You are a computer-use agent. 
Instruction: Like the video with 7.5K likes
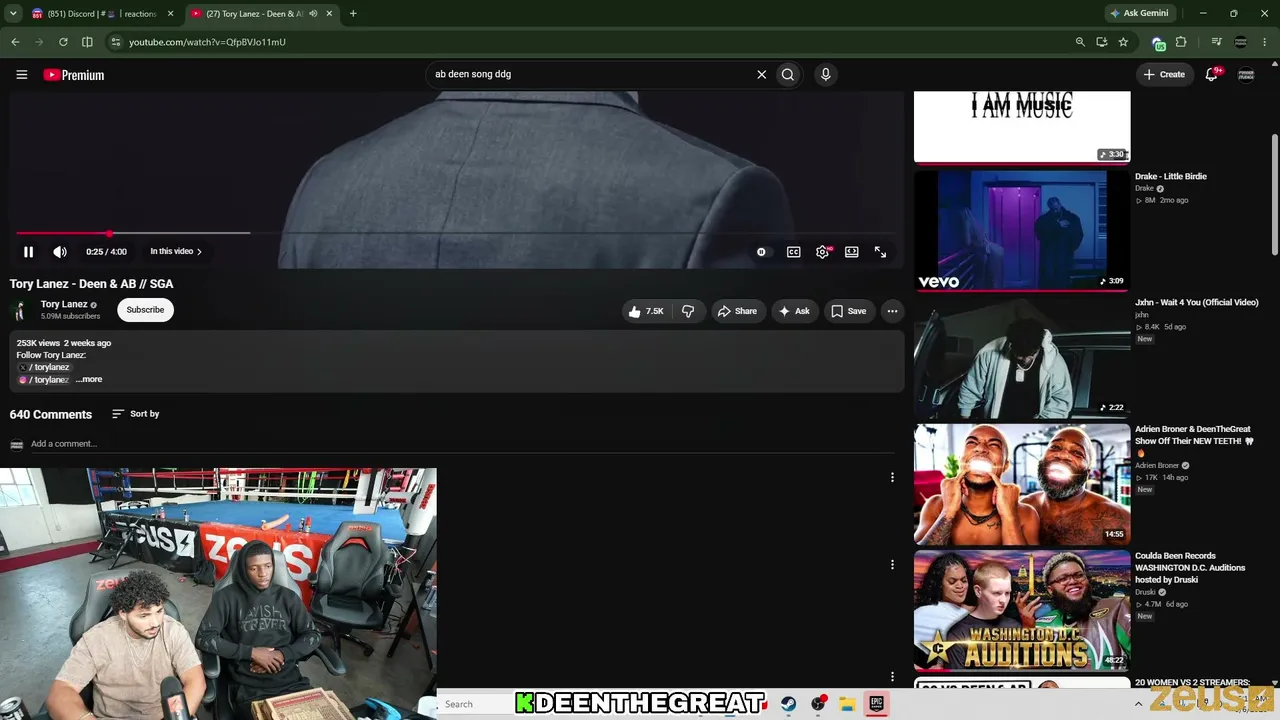click(646, 311)
